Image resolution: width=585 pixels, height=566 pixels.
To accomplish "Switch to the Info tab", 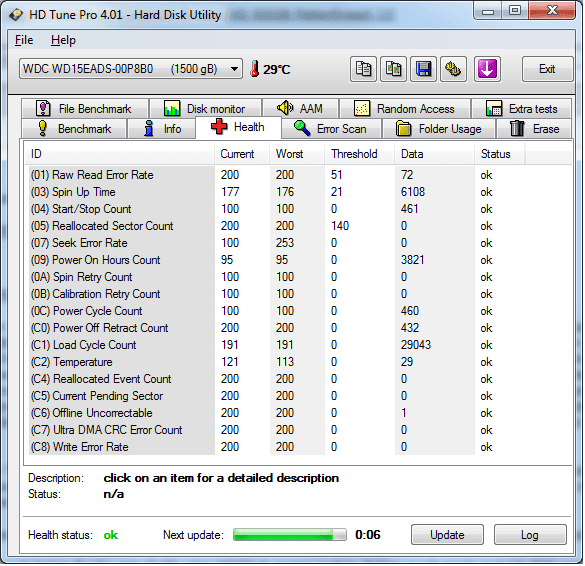I will pos(161,129).
